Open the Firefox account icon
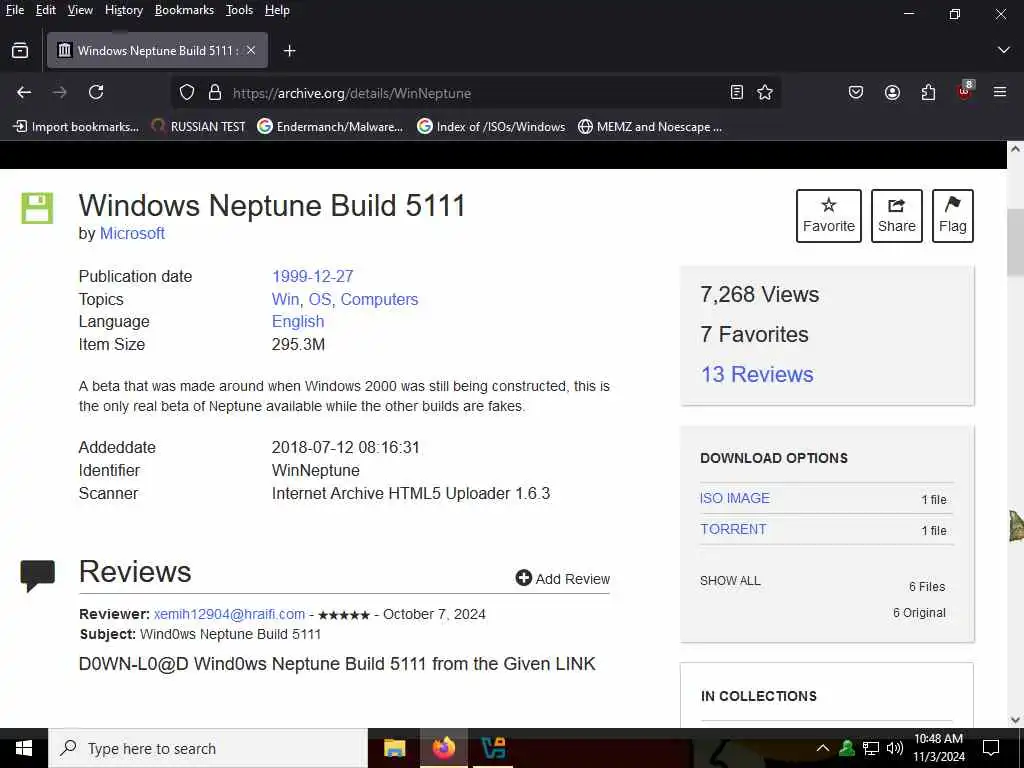The image size is (1024, 768). 892,93
